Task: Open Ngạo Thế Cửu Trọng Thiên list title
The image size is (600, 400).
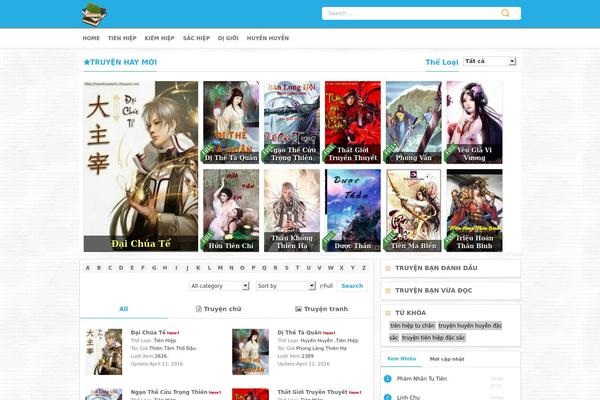Action: [169, 392]
